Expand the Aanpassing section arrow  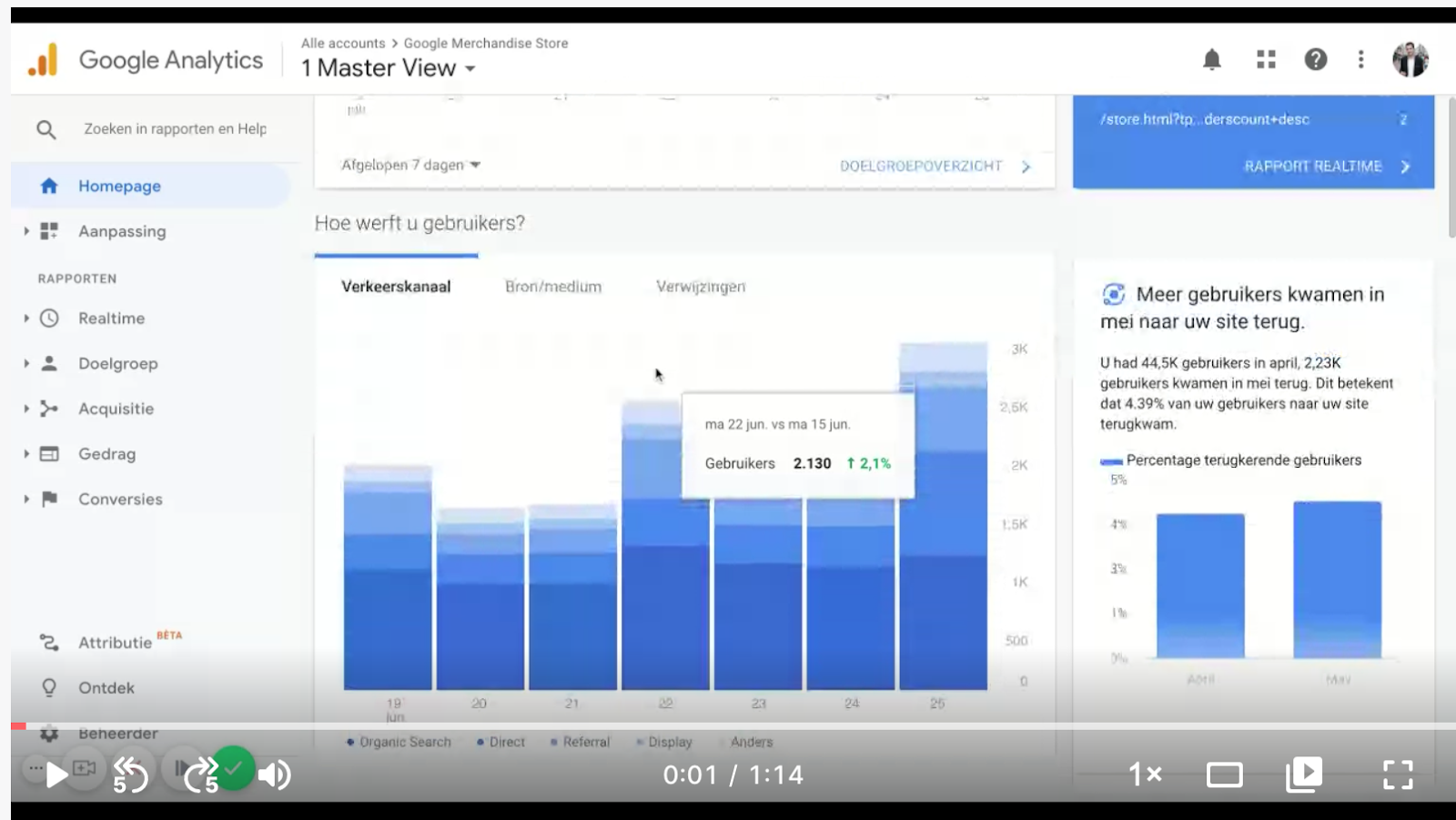tap(26, 231)
